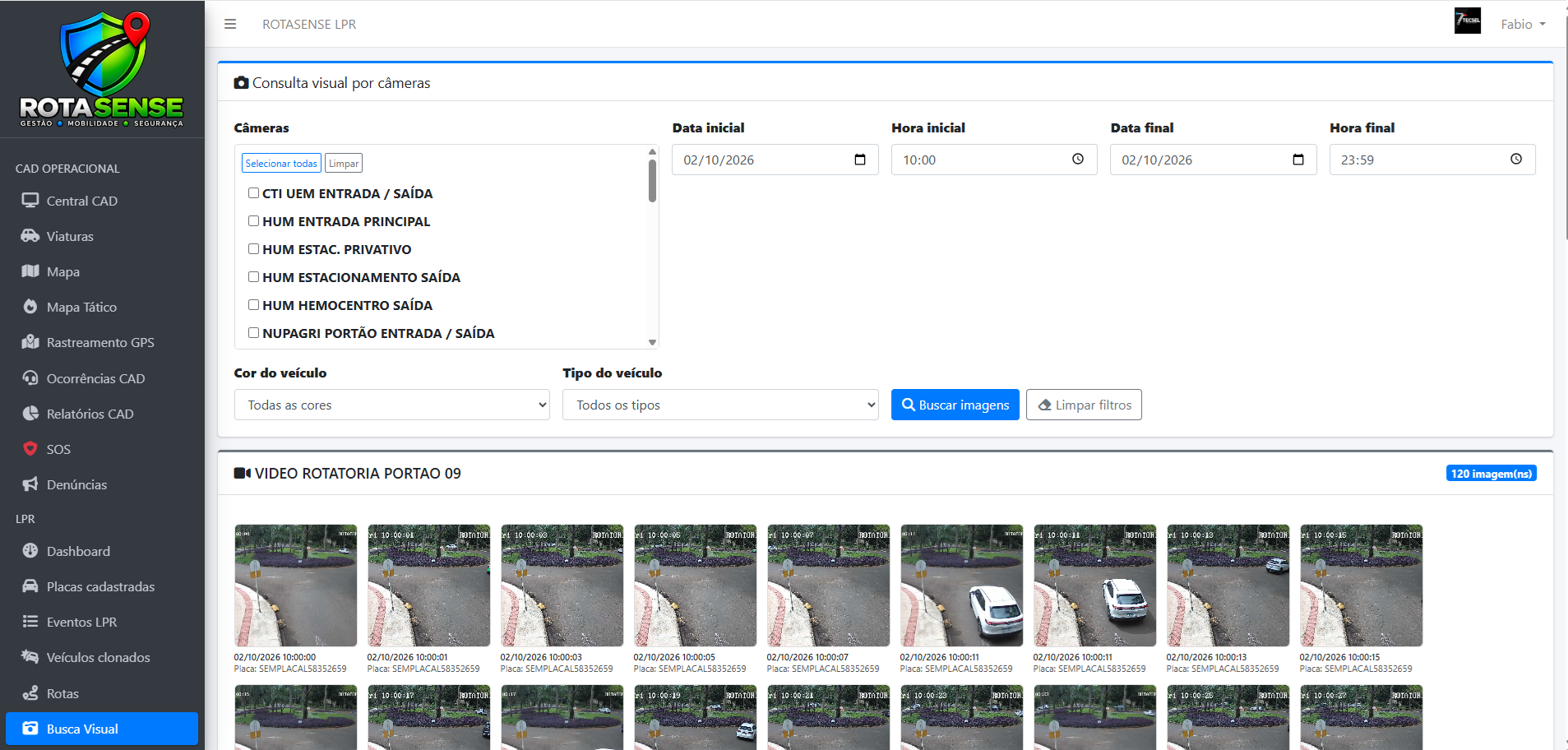Click the 7Tecsel logo beside the username
The image size is (1568, 750).
[1468, 21]
